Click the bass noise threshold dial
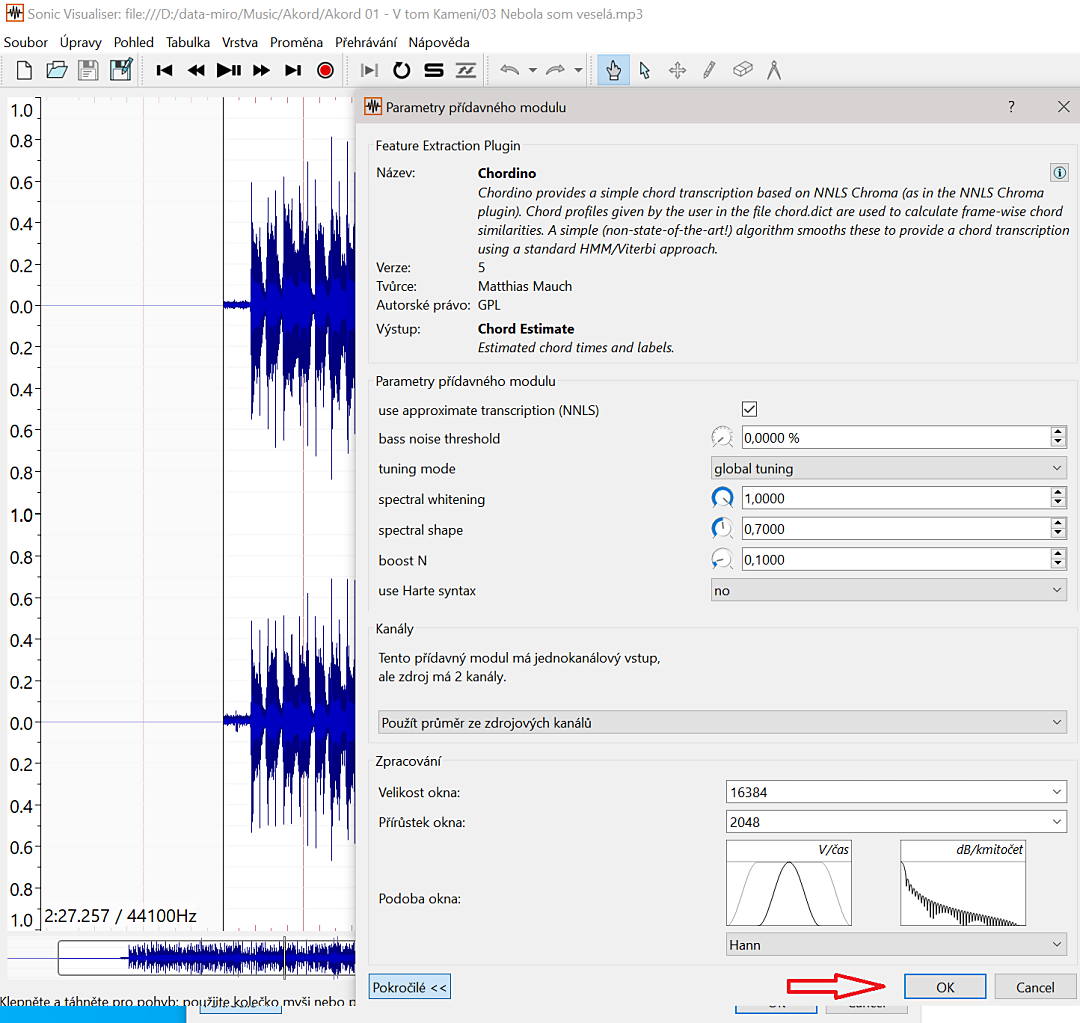1080x1023 pixels. 722,437
